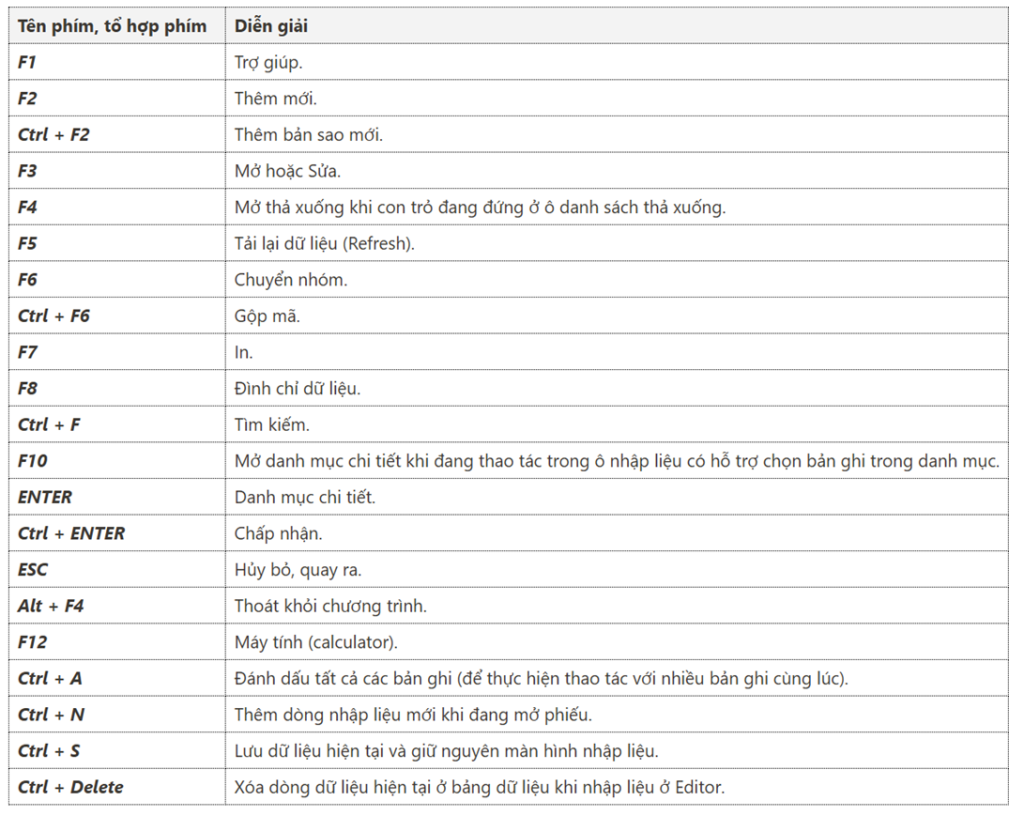1024x816 pixels.
Task: Click the "Thêm mới." description text
Action: [275, 98]
